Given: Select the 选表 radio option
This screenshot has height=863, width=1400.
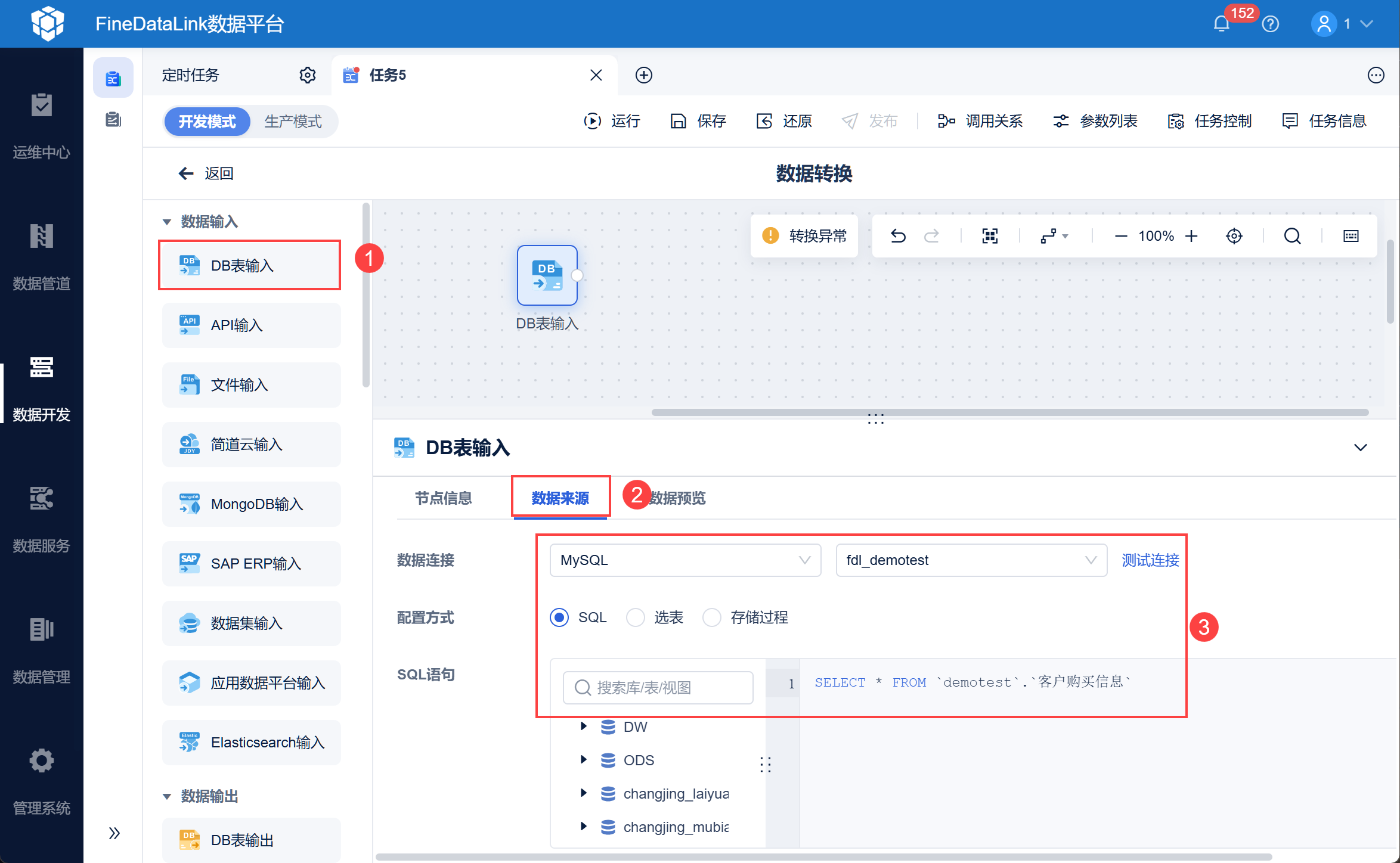Looking at the screenshot, I should tap(636, 617).
